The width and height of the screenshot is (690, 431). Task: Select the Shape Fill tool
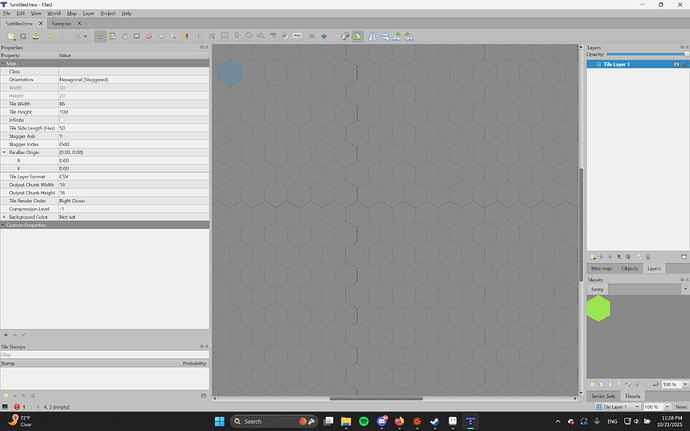coord(137,37)
